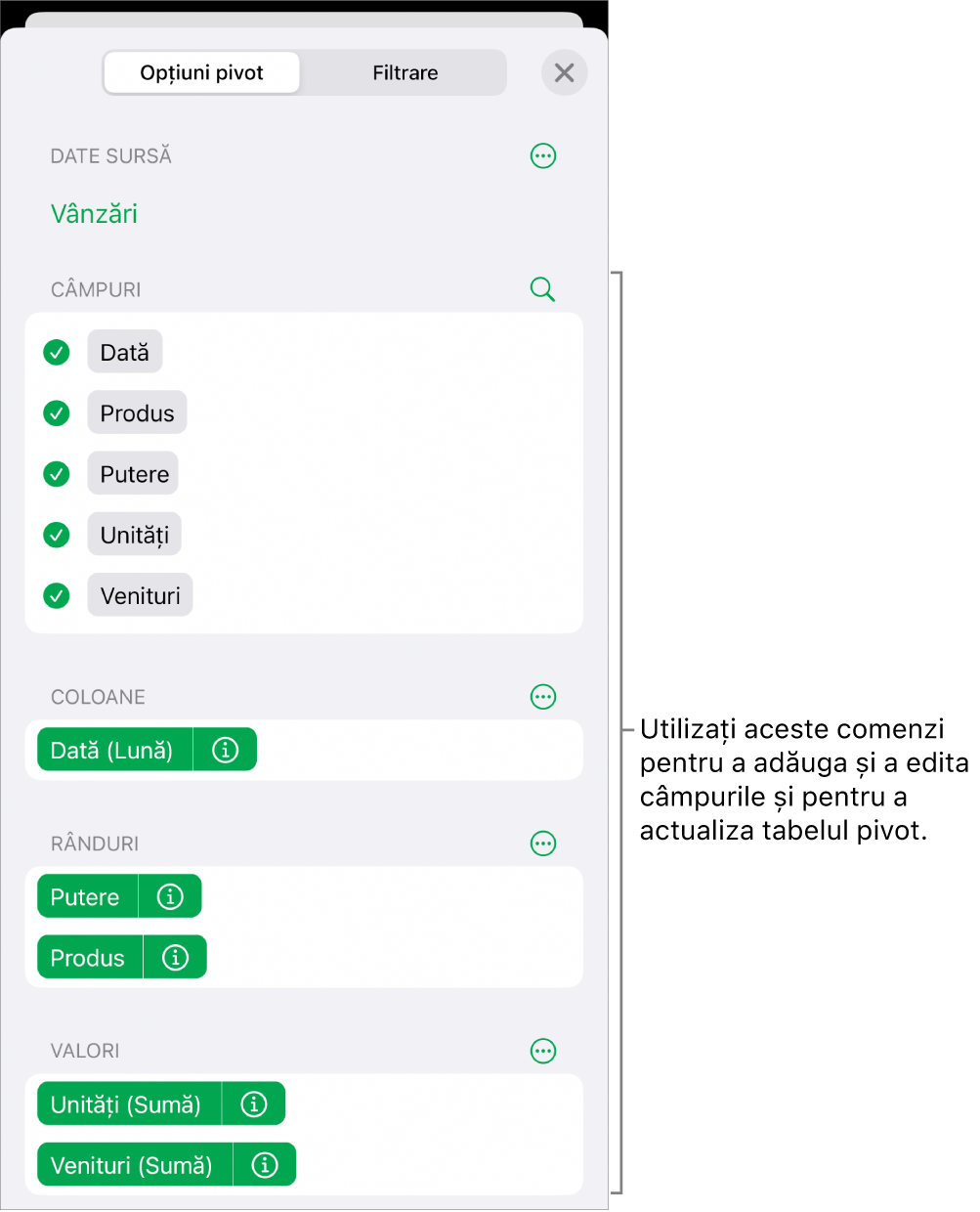
Task: Uncheck the Dată field checkbox
Action: pyautogui.click(x=57, y=353)
